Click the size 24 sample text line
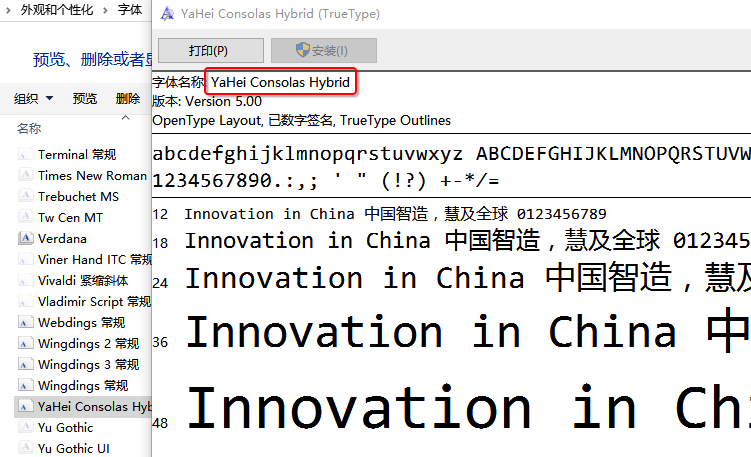Image resolution: width=751 pixels, height=457 pixels. (x=467, y=278)
